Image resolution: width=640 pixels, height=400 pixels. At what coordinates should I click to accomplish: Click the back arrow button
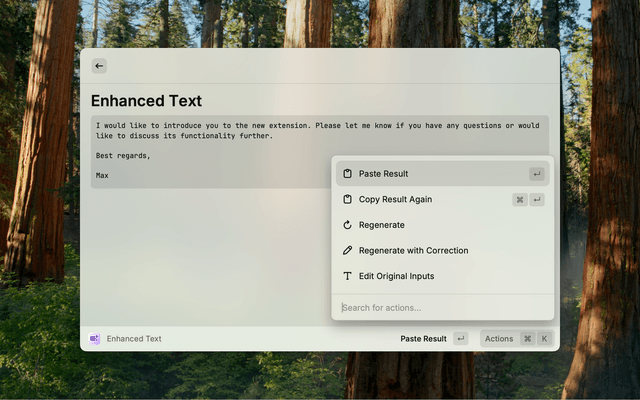point(99,66)
